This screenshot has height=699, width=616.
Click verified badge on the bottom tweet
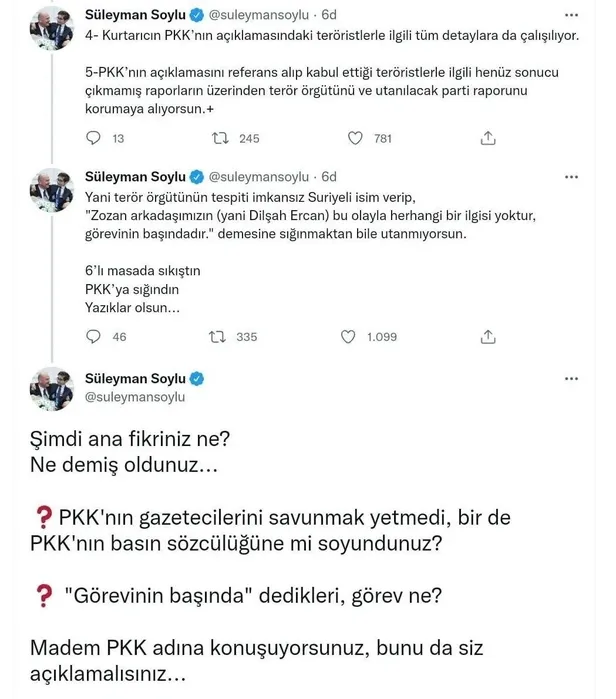(198, 378)
